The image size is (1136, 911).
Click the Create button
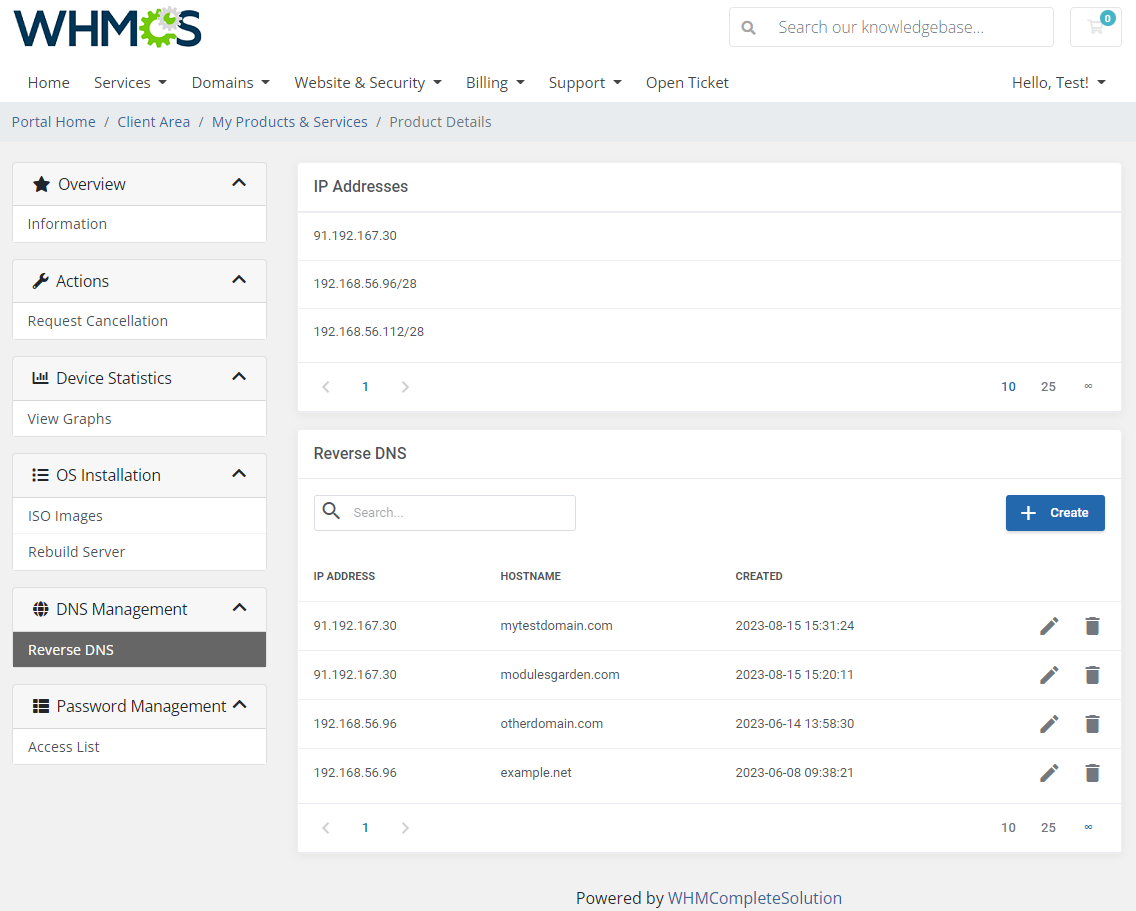tap(1055, 513)
